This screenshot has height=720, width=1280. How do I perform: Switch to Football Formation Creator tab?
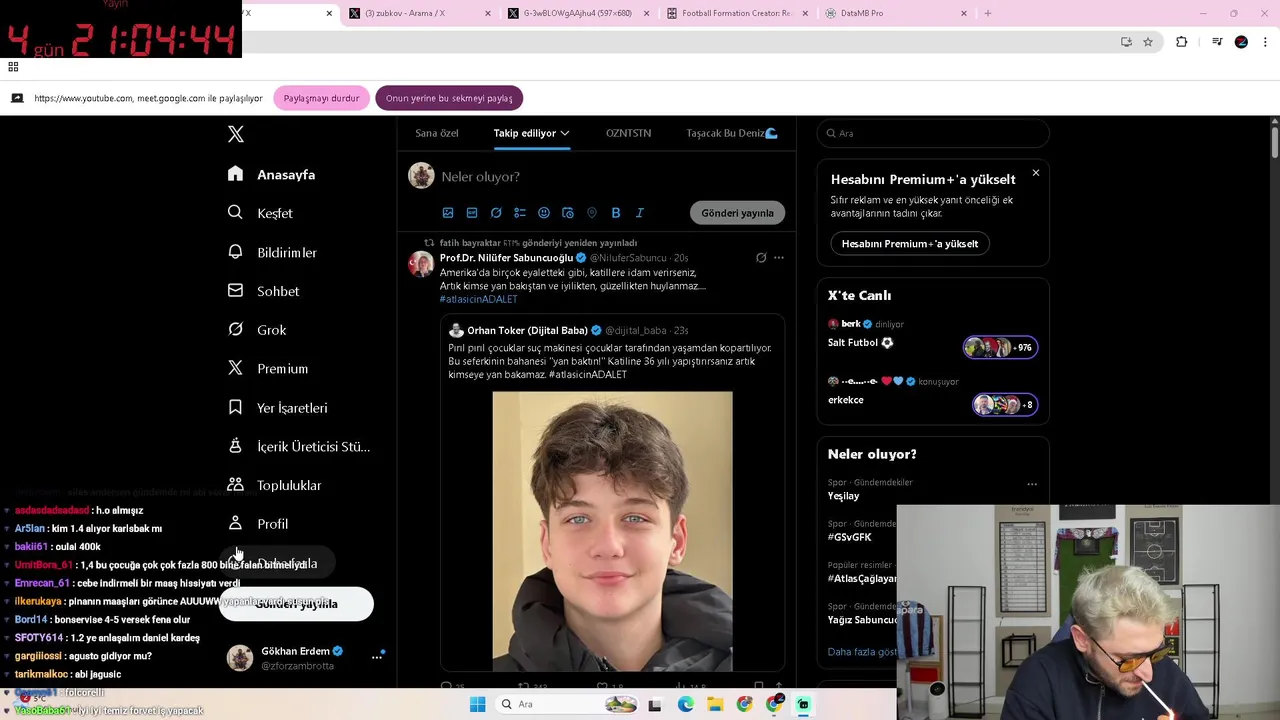[x=735, y=13]
